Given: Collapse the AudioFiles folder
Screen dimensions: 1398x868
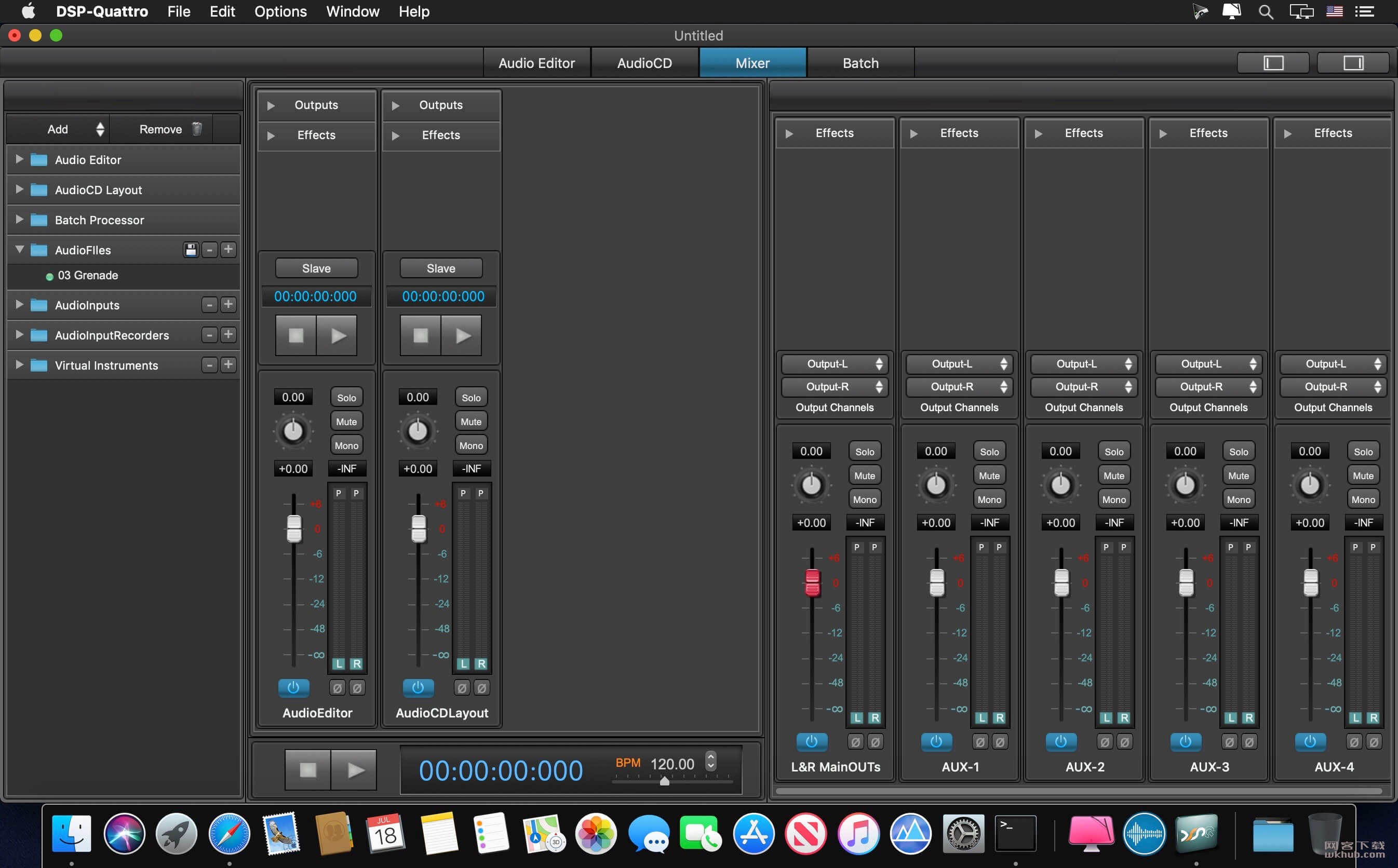Looking at the screenshot, I should click(19, 249).
